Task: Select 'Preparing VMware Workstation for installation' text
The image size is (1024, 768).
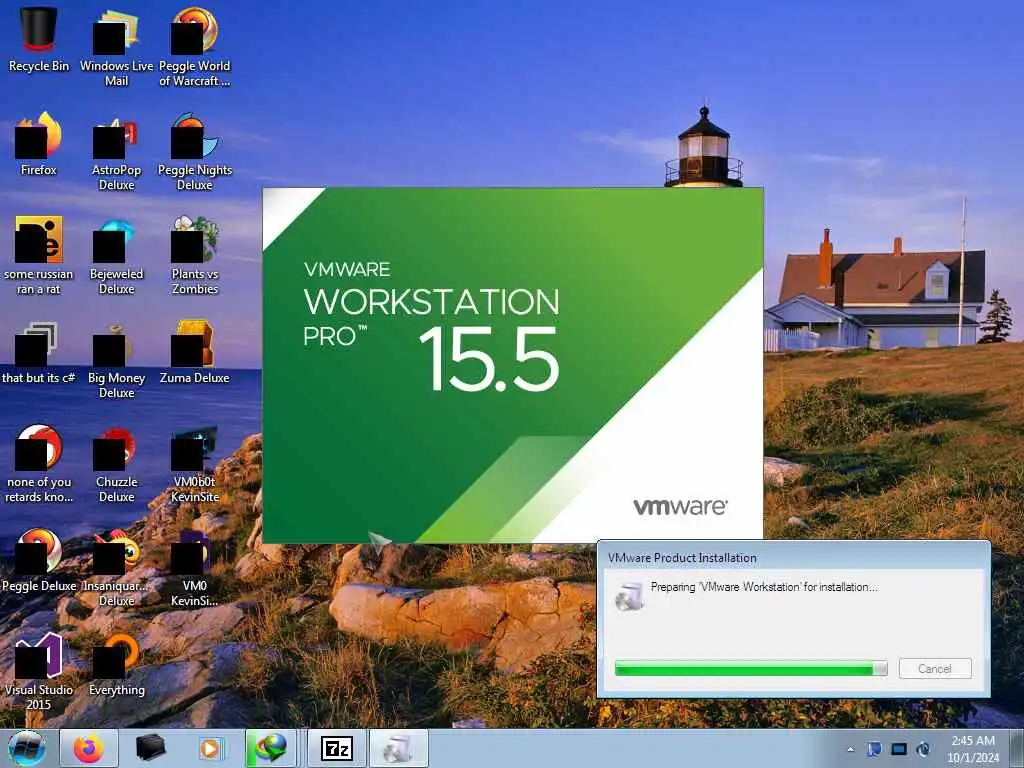Action: click(x=763, y=586)
